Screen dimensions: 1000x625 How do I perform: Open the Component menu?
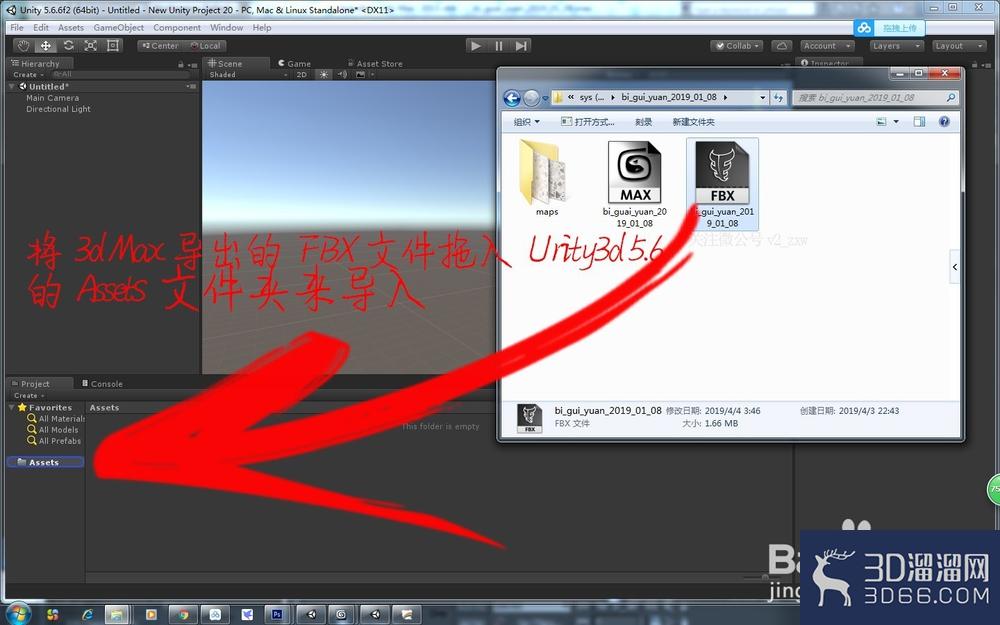(x=177, y=27)
